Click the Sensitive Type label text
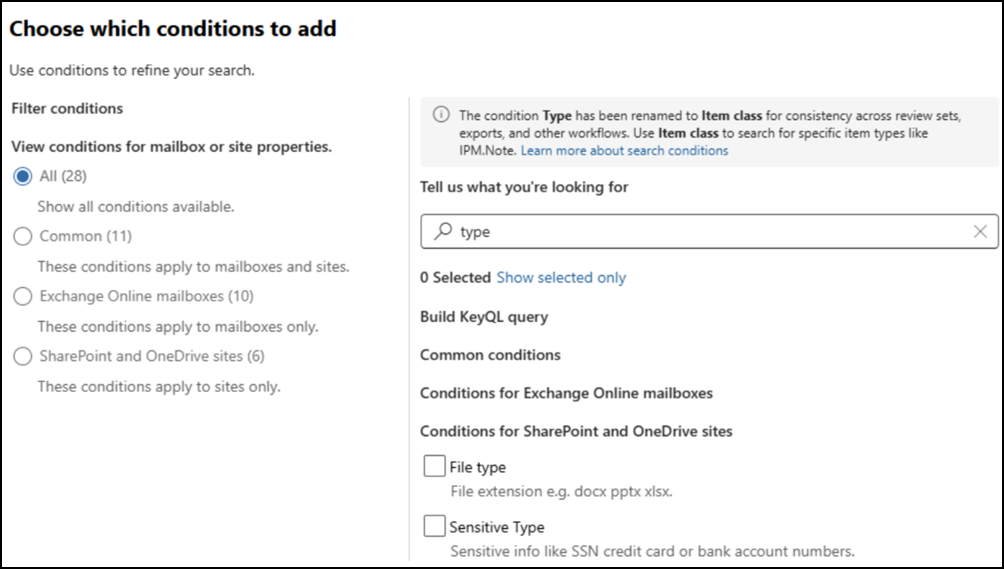 click(x=497, y=527)
